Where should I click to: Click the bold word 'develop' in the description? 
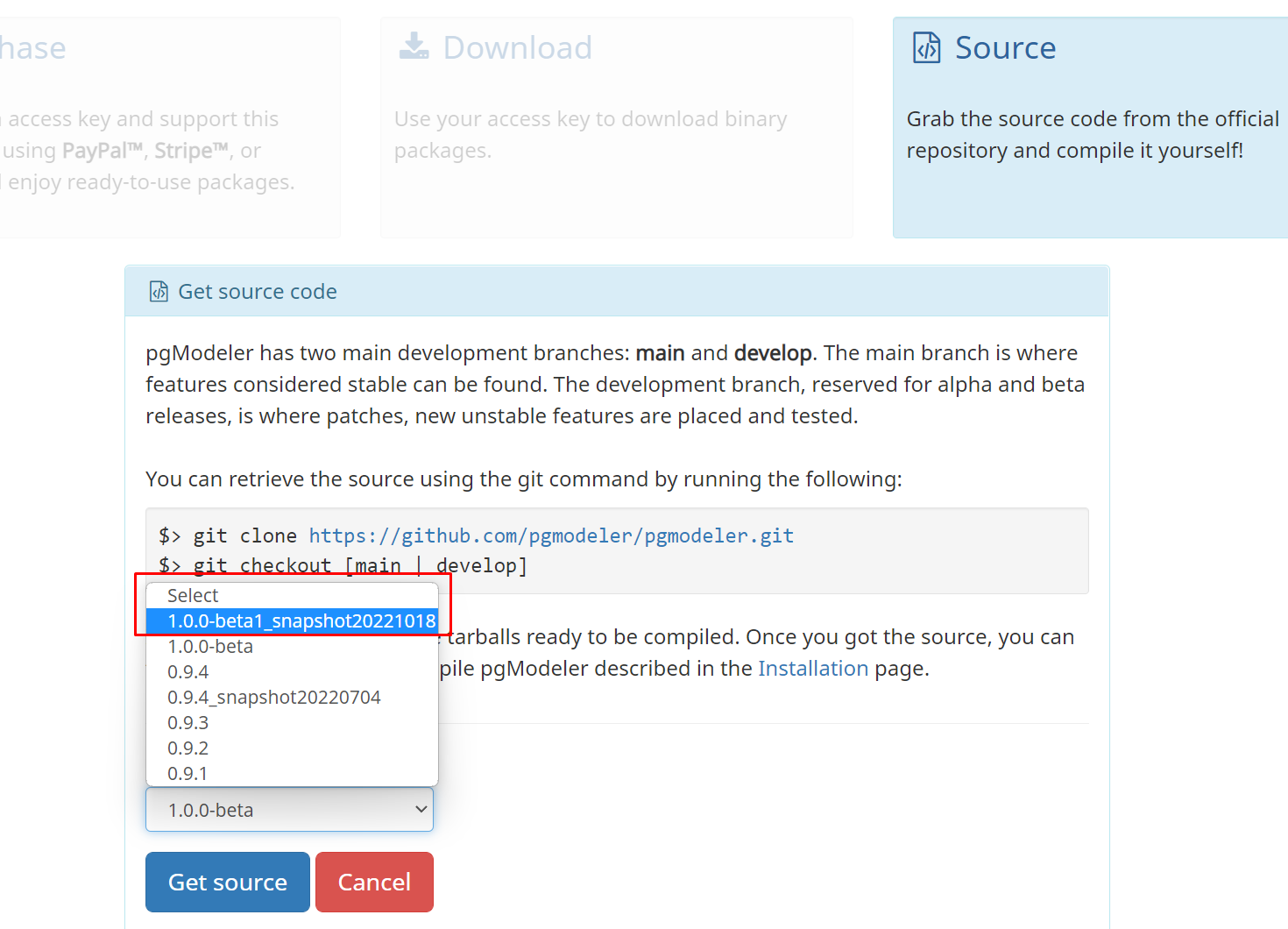tap(773, 353)
